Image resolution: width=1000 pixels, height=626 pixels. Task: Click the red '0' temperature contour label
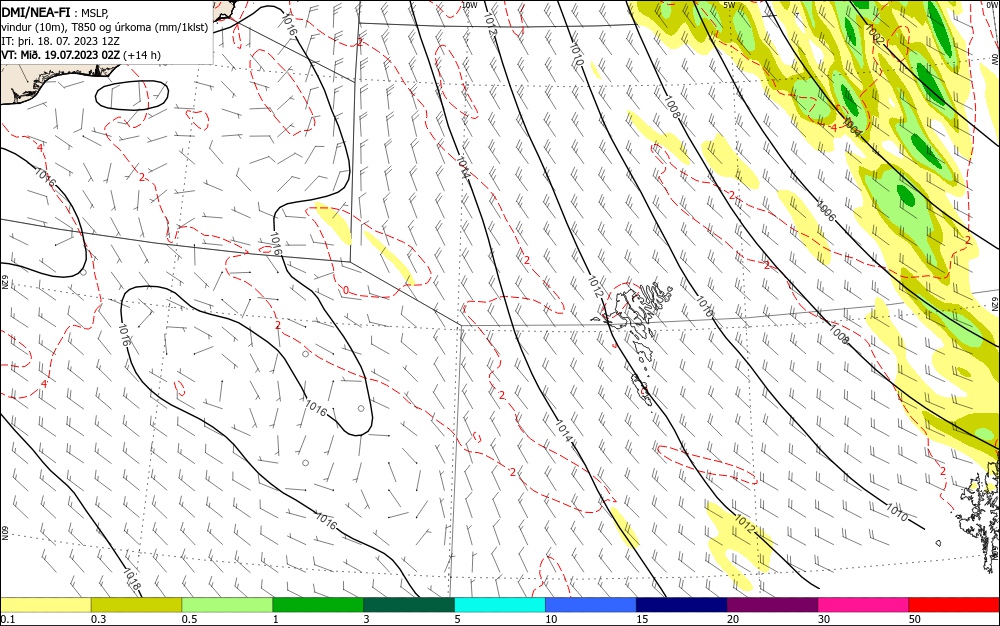click(x=346, y=290)
